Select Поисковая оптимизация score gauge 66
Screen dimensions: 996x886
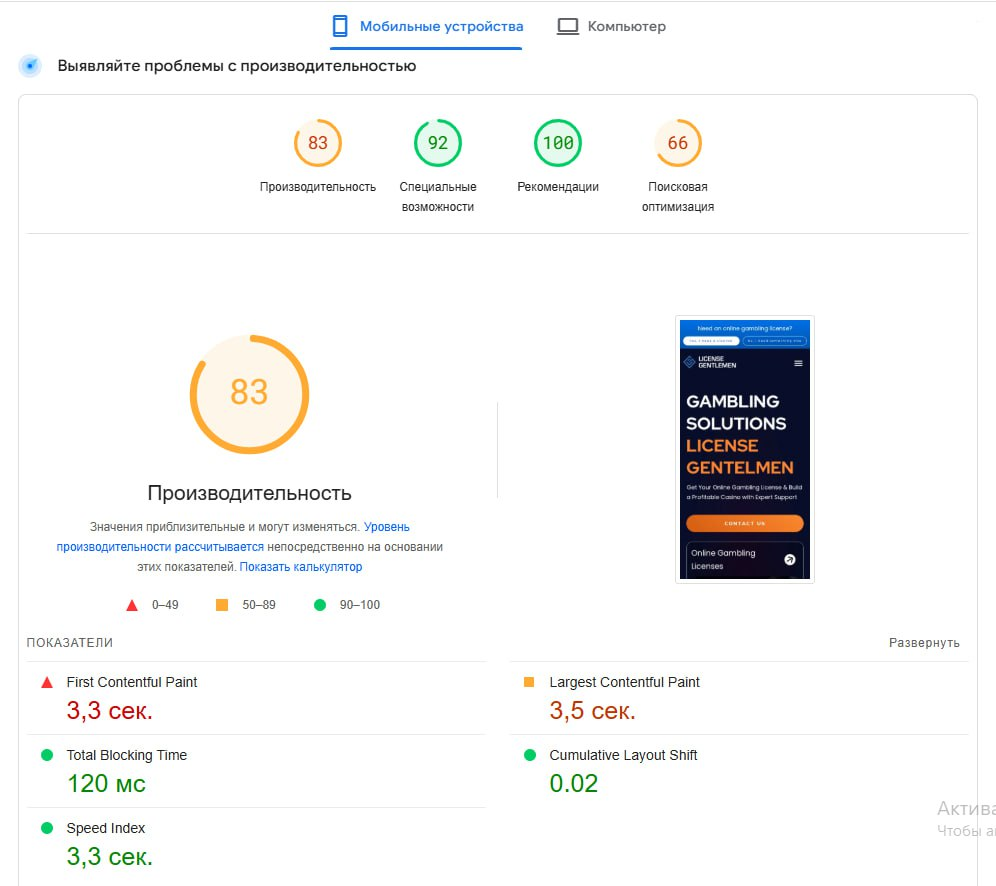tap(678, 143)
